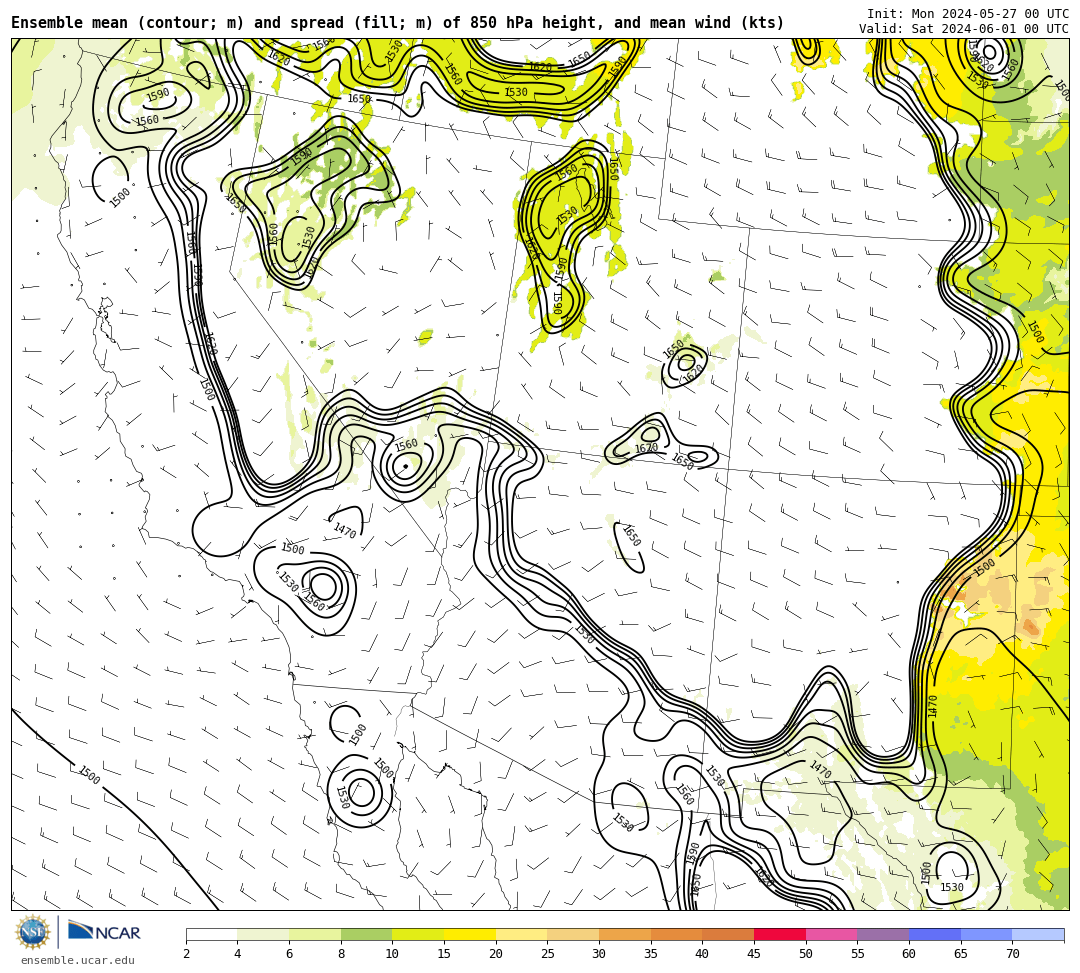Click the colorbar tick label 25
The width and height of the screenshot is (1080, 973).
coord(548,954)
